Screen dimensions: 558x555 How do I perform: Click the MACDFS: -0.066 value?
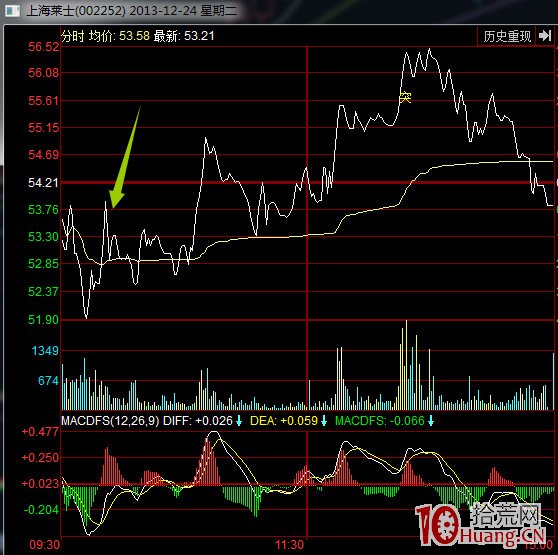(380, 421)
